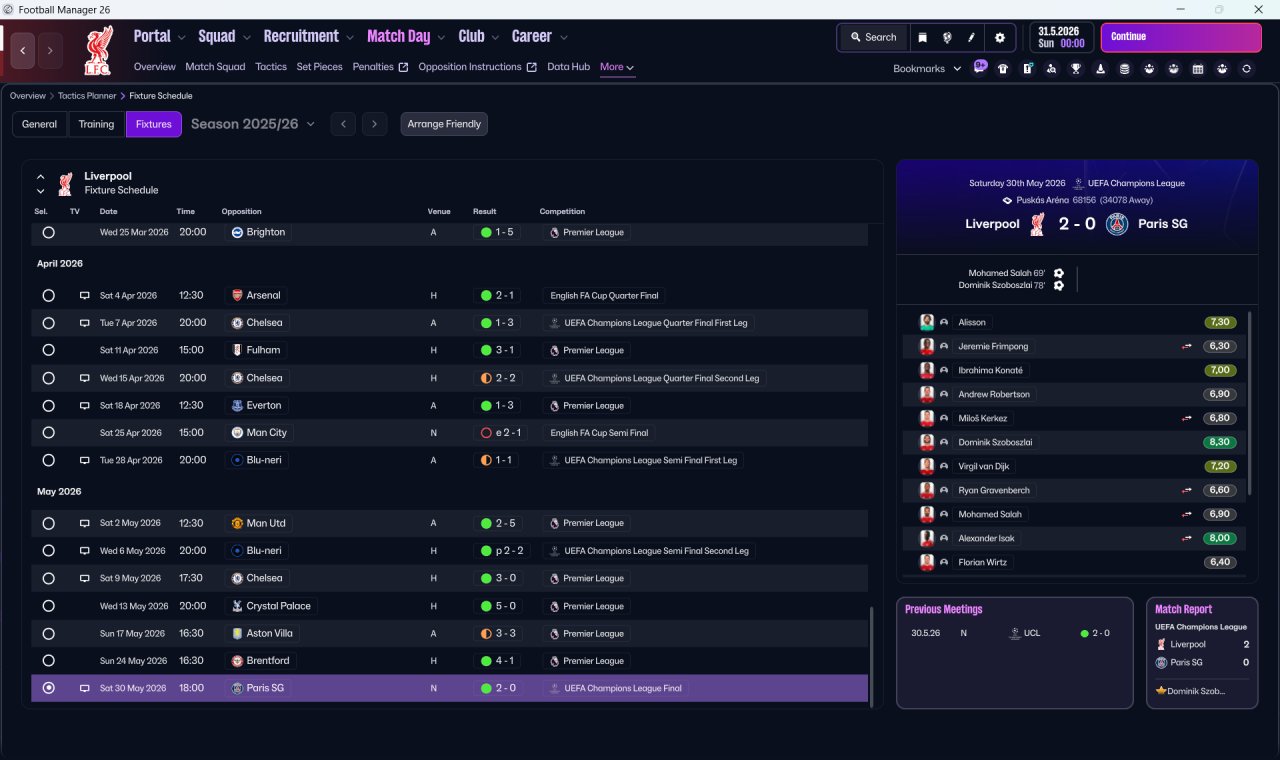This screenshot has width=1280, height=760.
Task: Open the More submenu dropdown
Action: pos(616,67)
